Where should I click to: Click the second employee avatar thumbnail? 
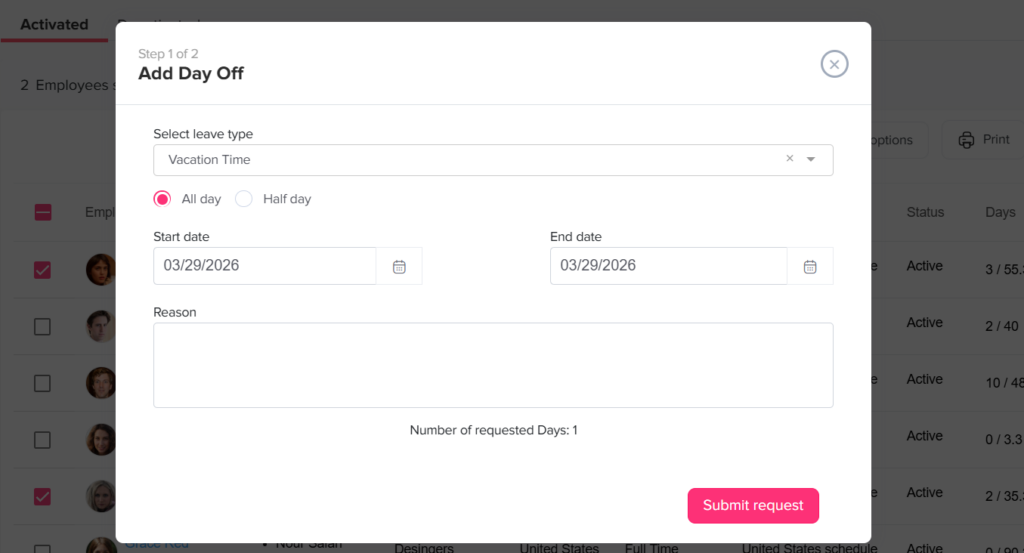(100, 327)
